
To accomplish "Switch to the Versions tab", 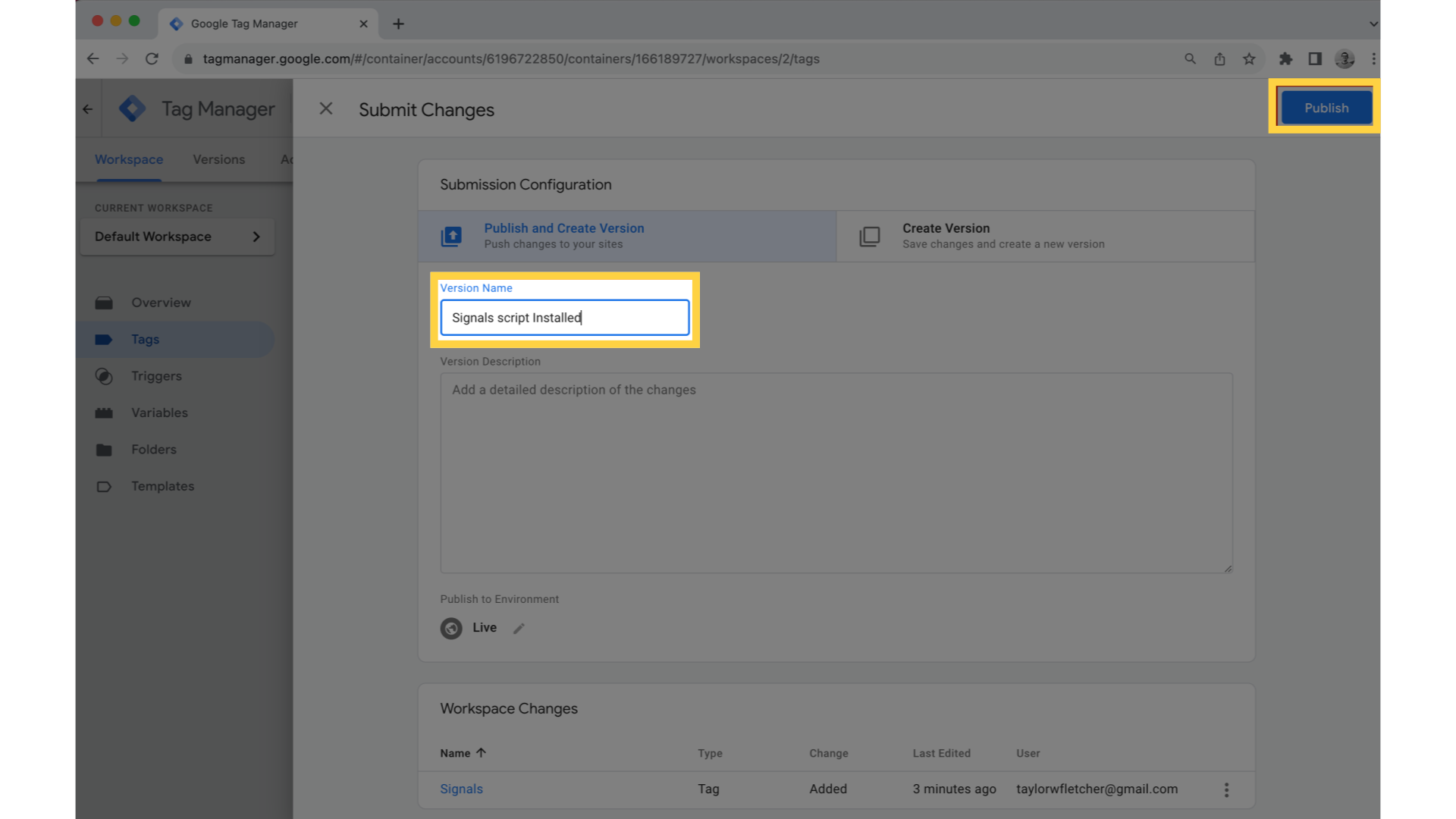I will pos(218,159).
